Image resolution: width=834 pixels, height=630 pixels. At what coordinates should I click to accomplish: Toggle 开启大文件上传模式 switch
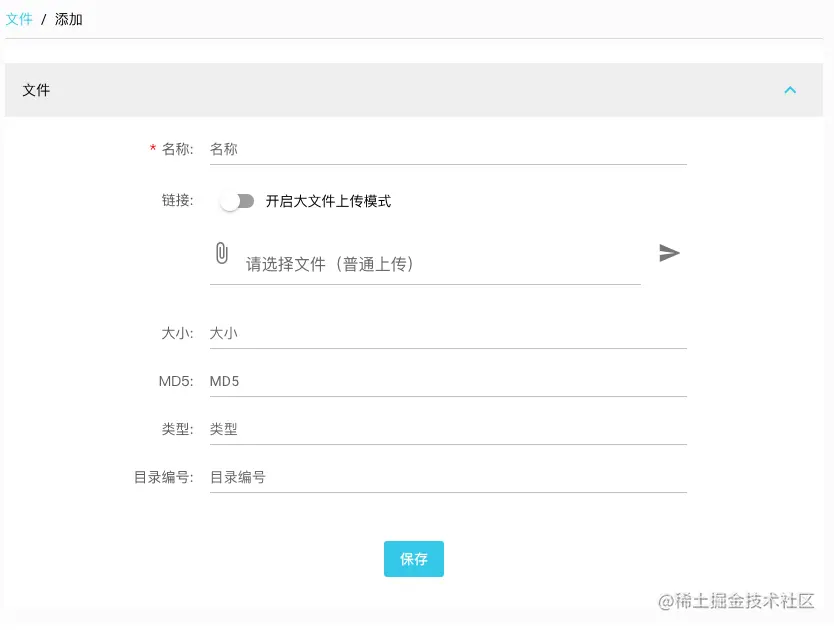(x=237, y=200)
